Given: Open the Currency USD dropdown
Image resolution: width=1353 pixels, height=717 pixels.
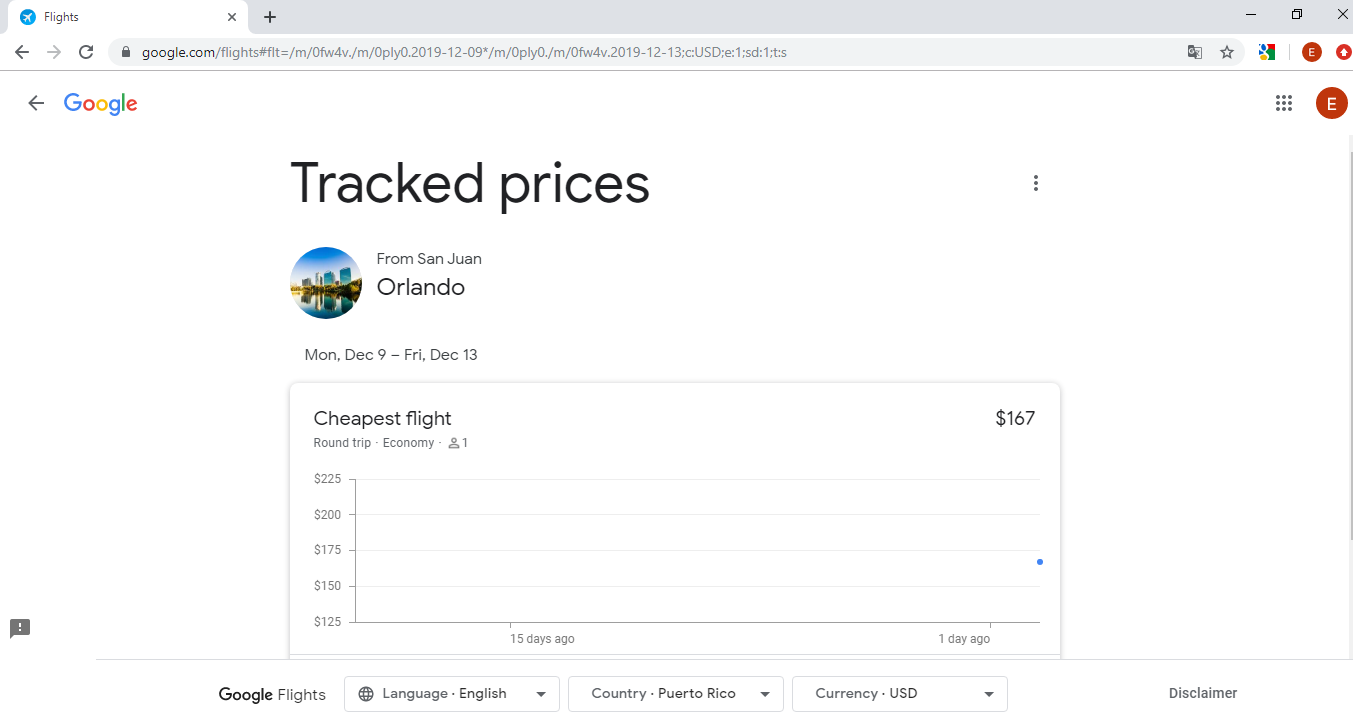Looking at the screenshot, I should [900, 694].
